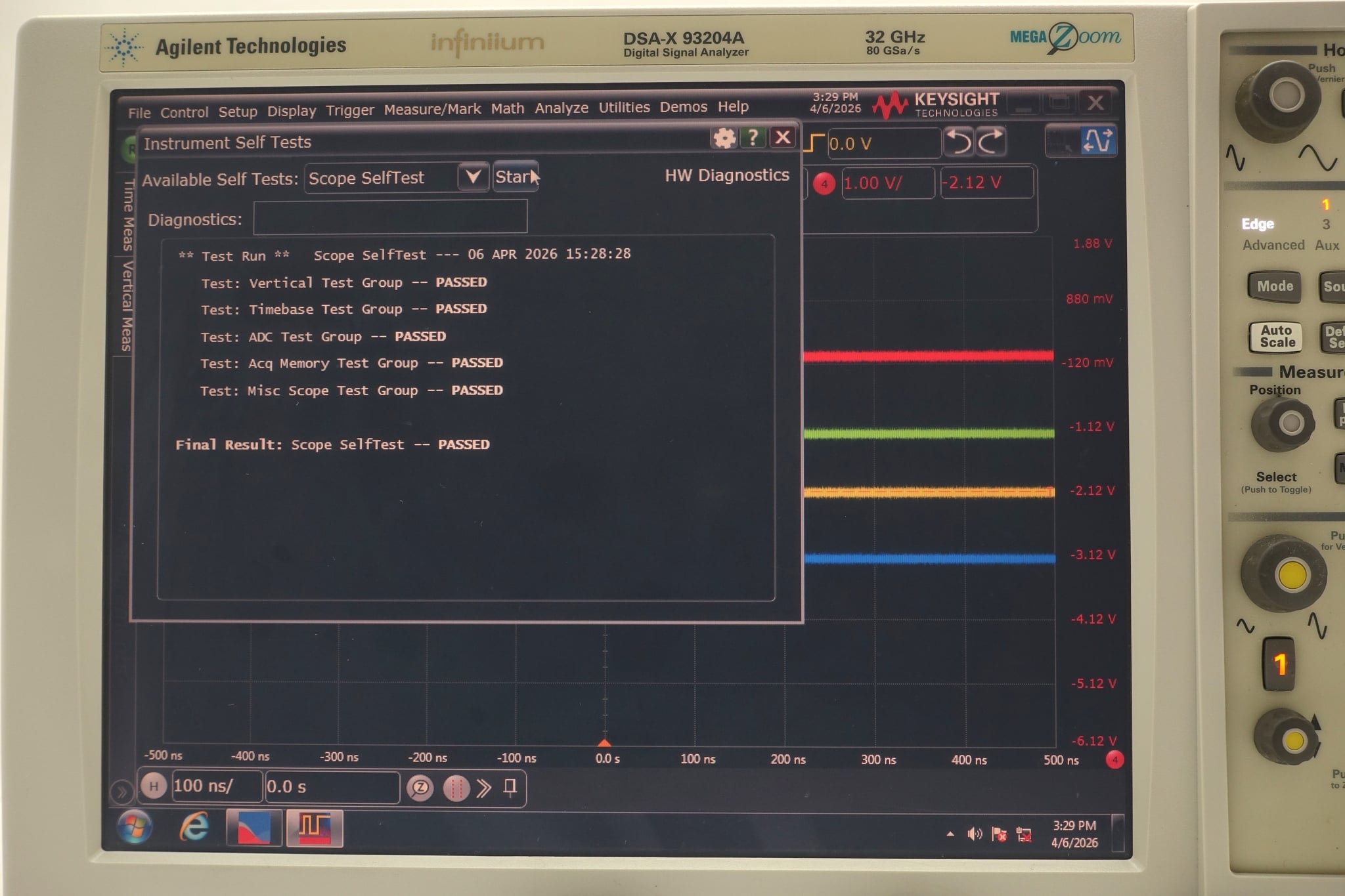Viewport: 1345px width, 896px height.
Task: Open the Setup menu
Action: [238, 112]
